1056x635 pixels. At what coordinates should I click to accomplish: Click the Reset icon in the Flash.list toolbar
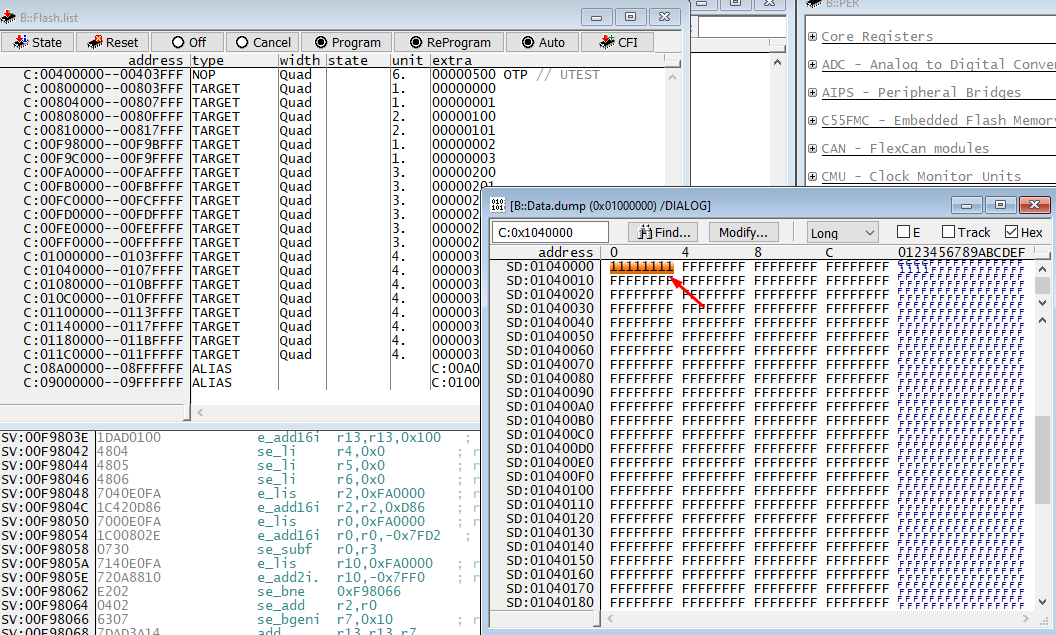pos(97,42)
